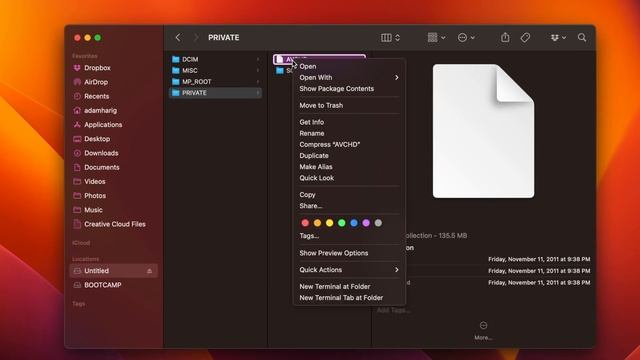Apply the orange tag color

pyautogui.click(x=317, y=223)
